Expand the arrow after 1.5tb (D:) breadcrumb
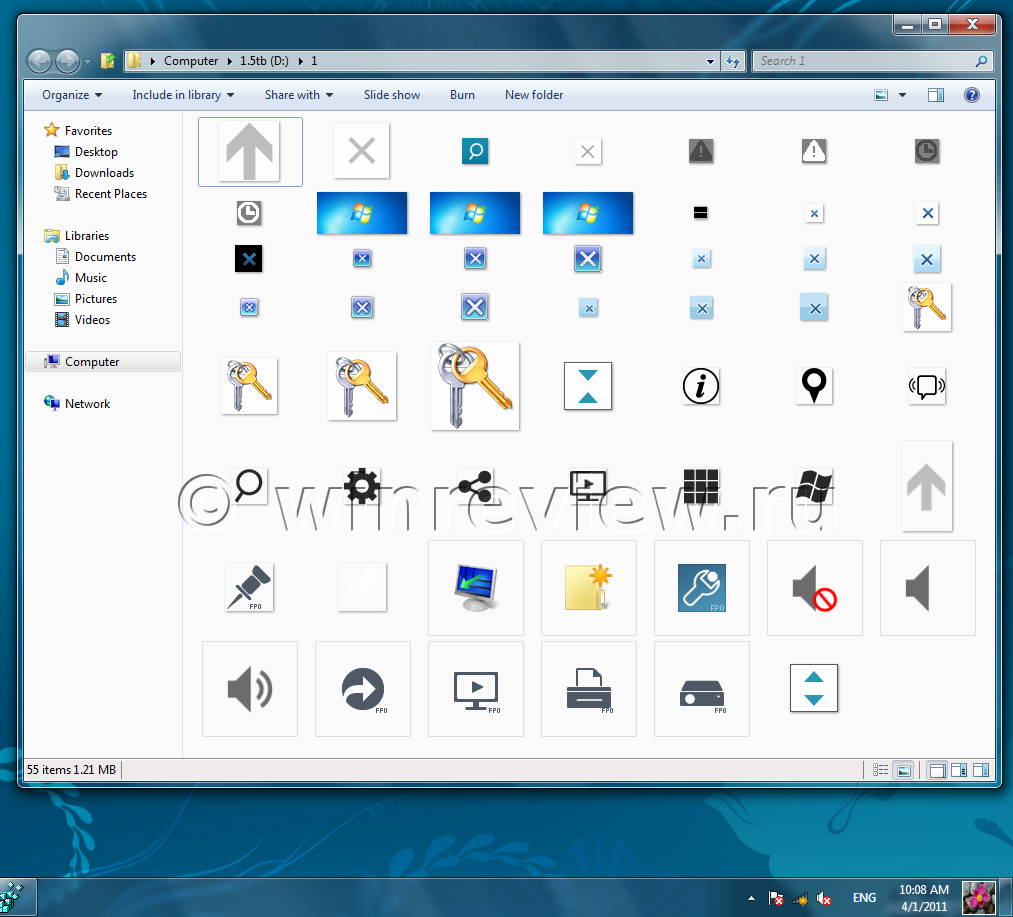 tap(300, 61)
